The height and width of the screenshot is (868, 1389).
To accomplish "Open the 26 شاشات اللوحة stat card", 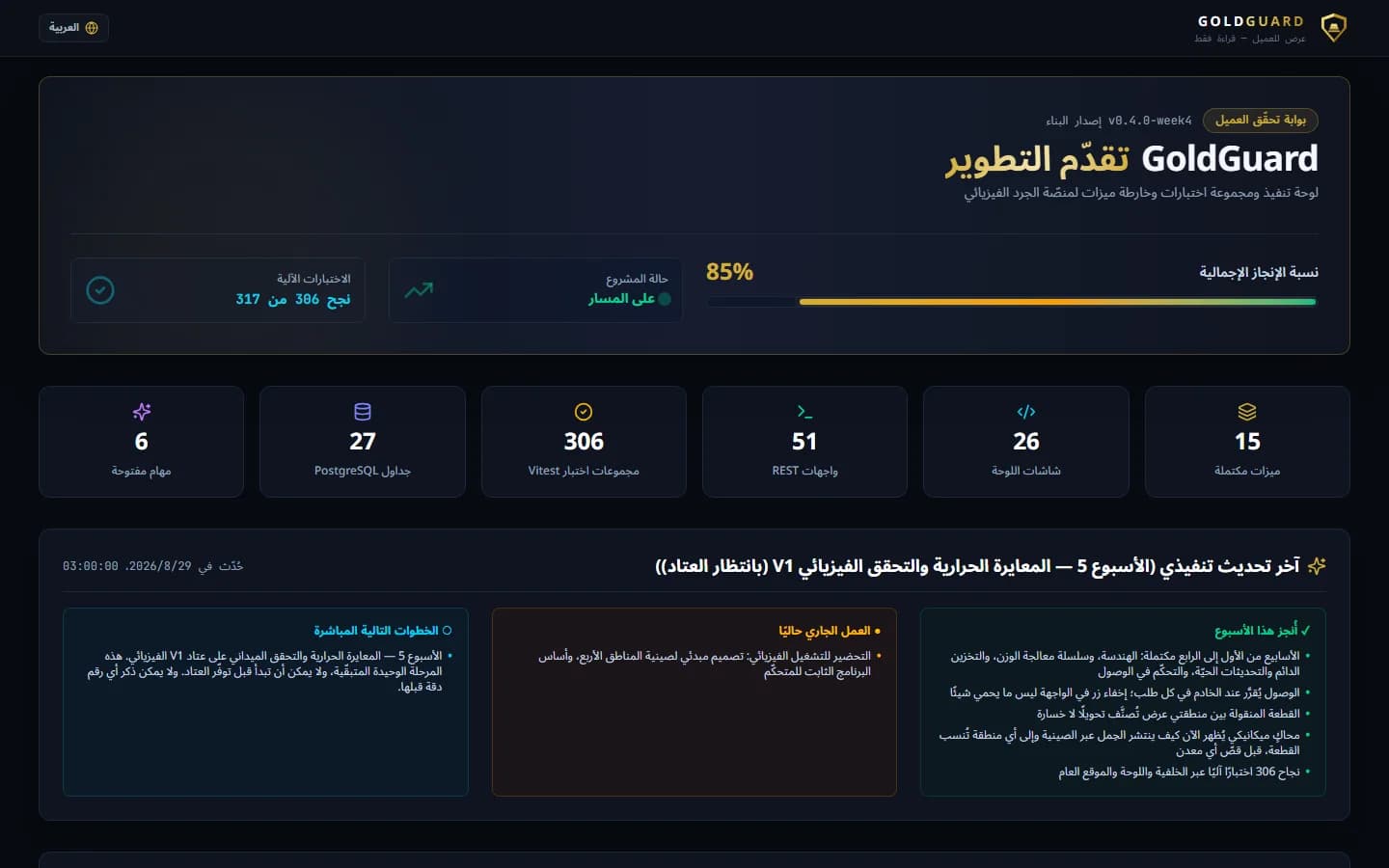I will click(x=1026, y=442).
